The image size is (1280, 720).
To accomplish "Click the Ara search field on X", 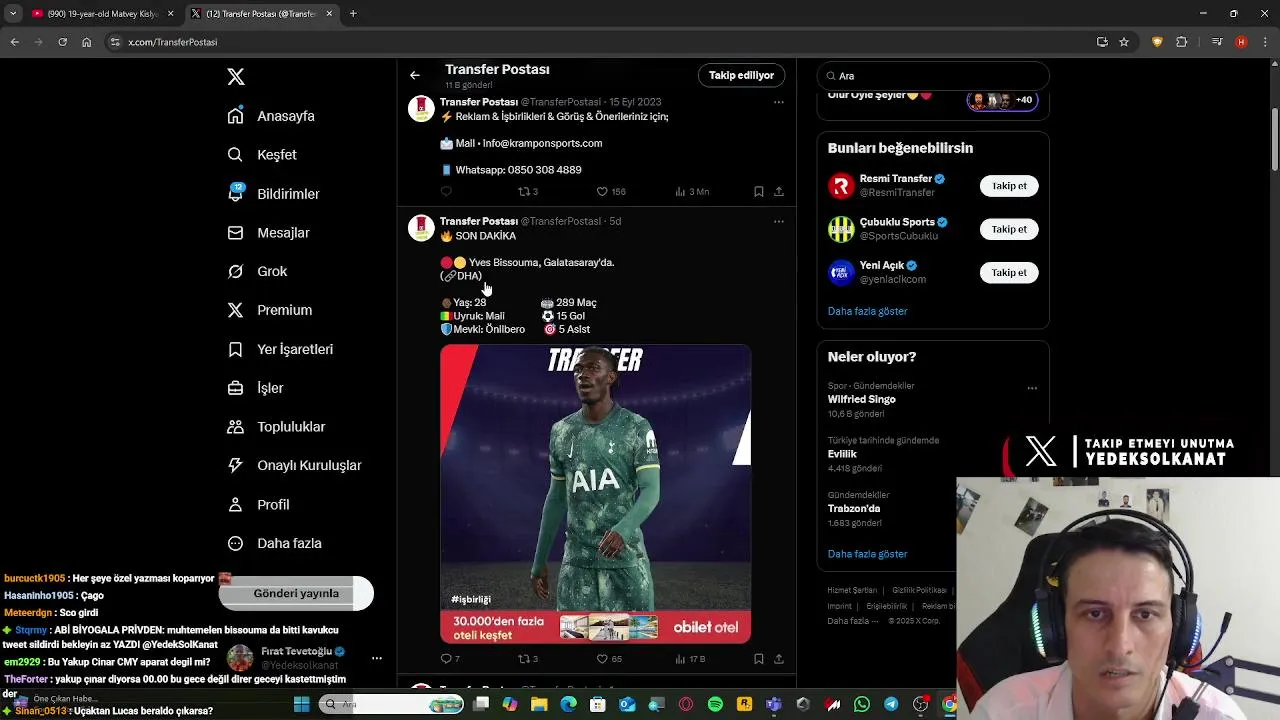I will point(933,76).
